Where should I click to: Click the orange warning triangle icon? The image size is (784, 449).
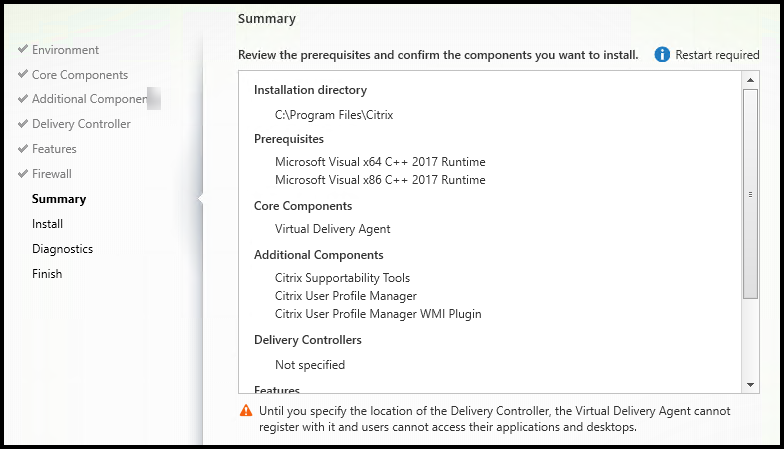tap(245, 411)
